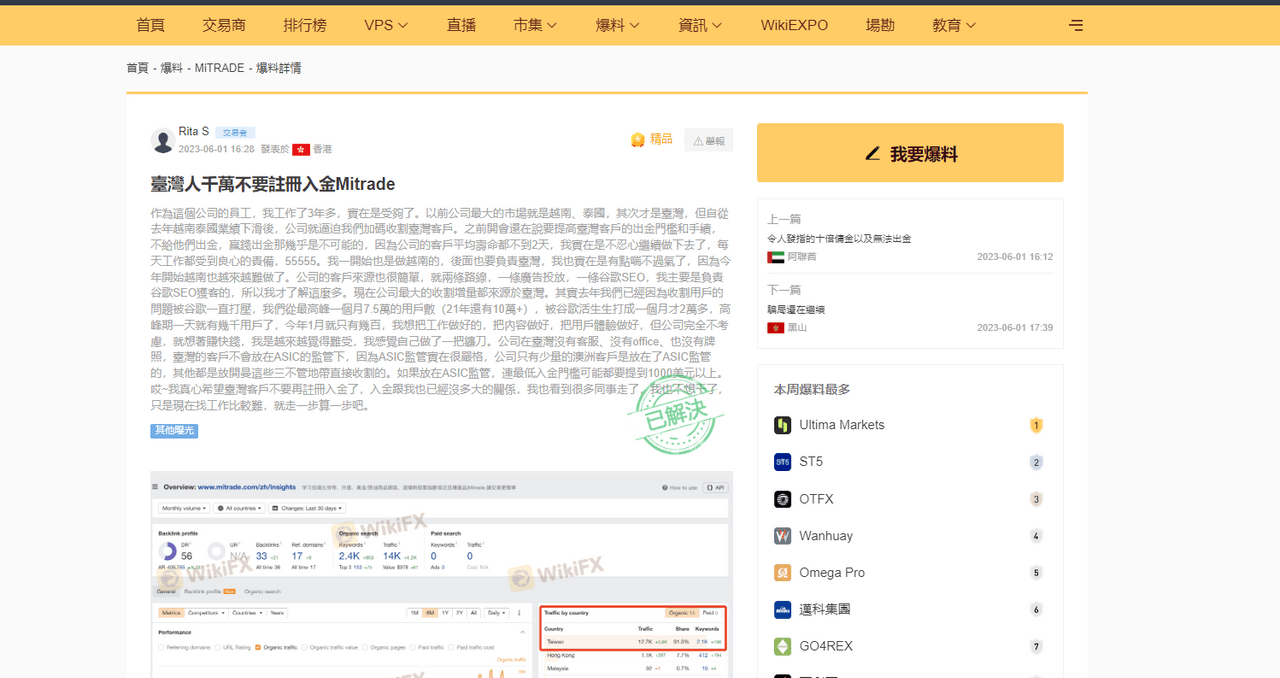Click the 本周爆料最多 heading
Image resolution: width=1280 pixels, height=678 pixels.
tap(812, 389)
